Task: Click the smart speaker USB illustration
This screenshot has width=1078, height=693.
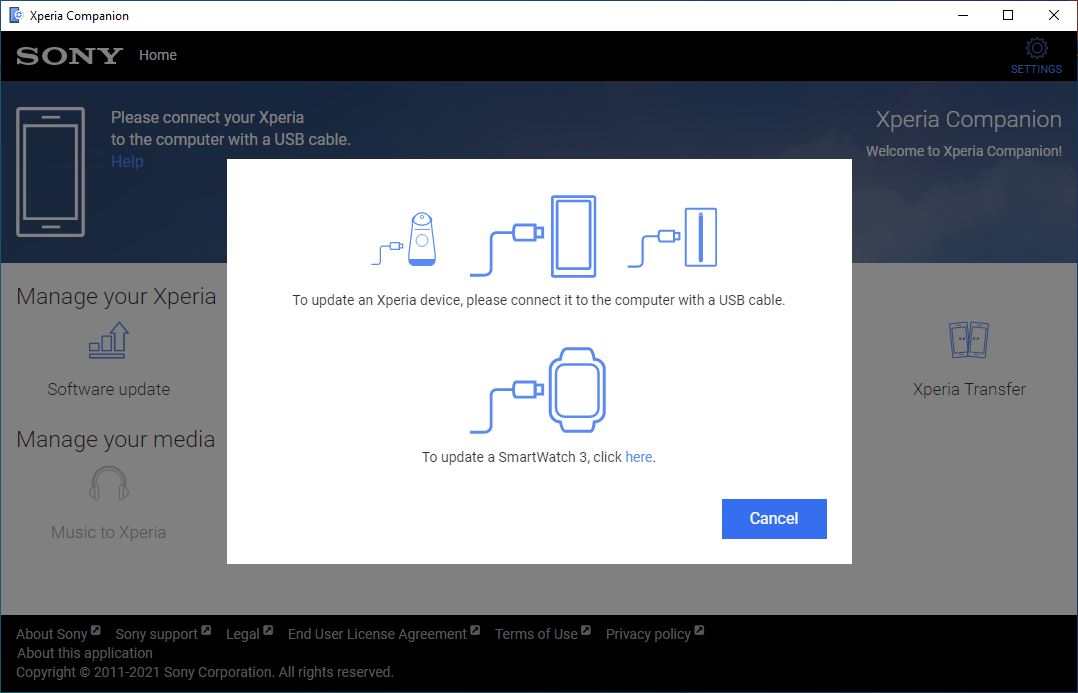Action: [x=404, y=239]
